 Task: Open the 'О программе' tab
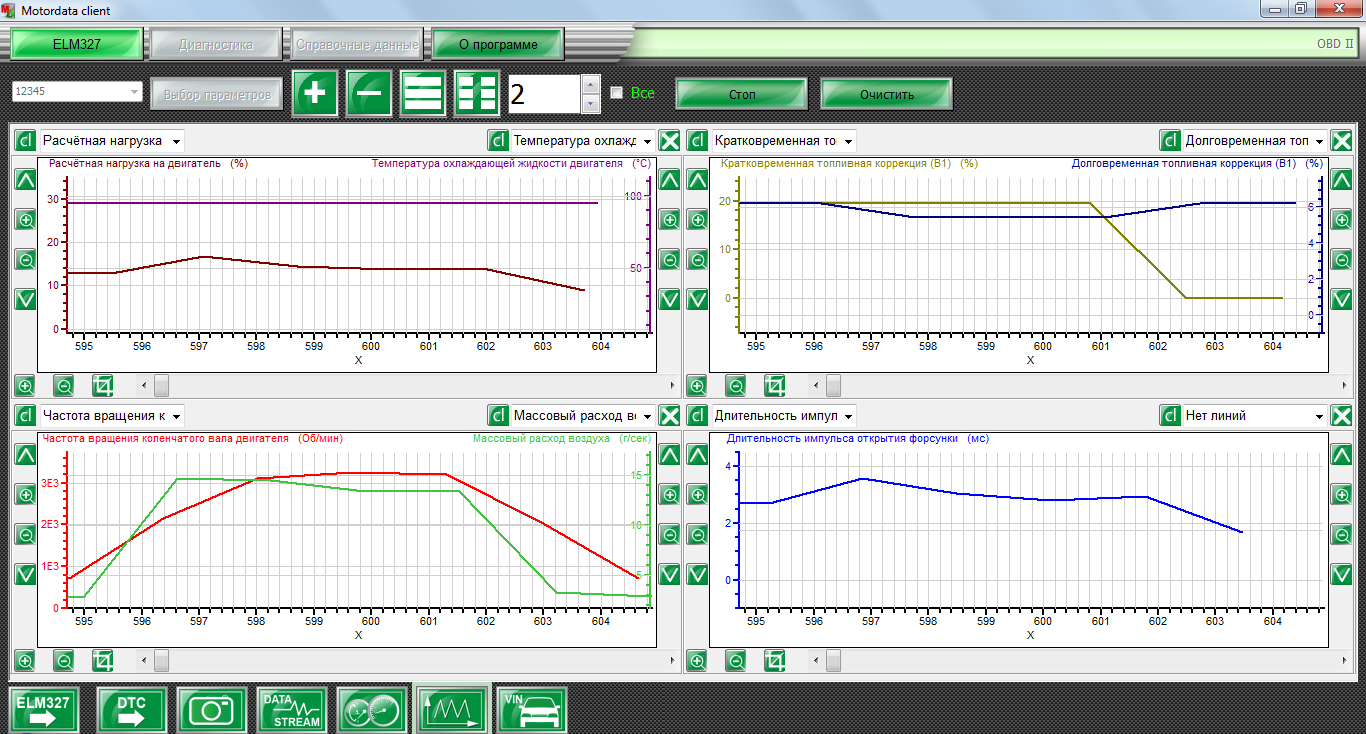click(498, 45)
